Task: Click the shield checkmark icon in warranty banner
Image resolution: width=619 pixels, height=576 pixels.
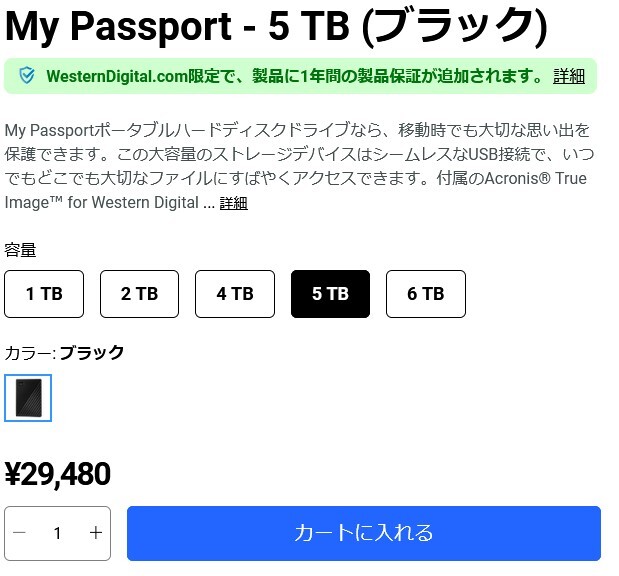Action: [27, 76]
